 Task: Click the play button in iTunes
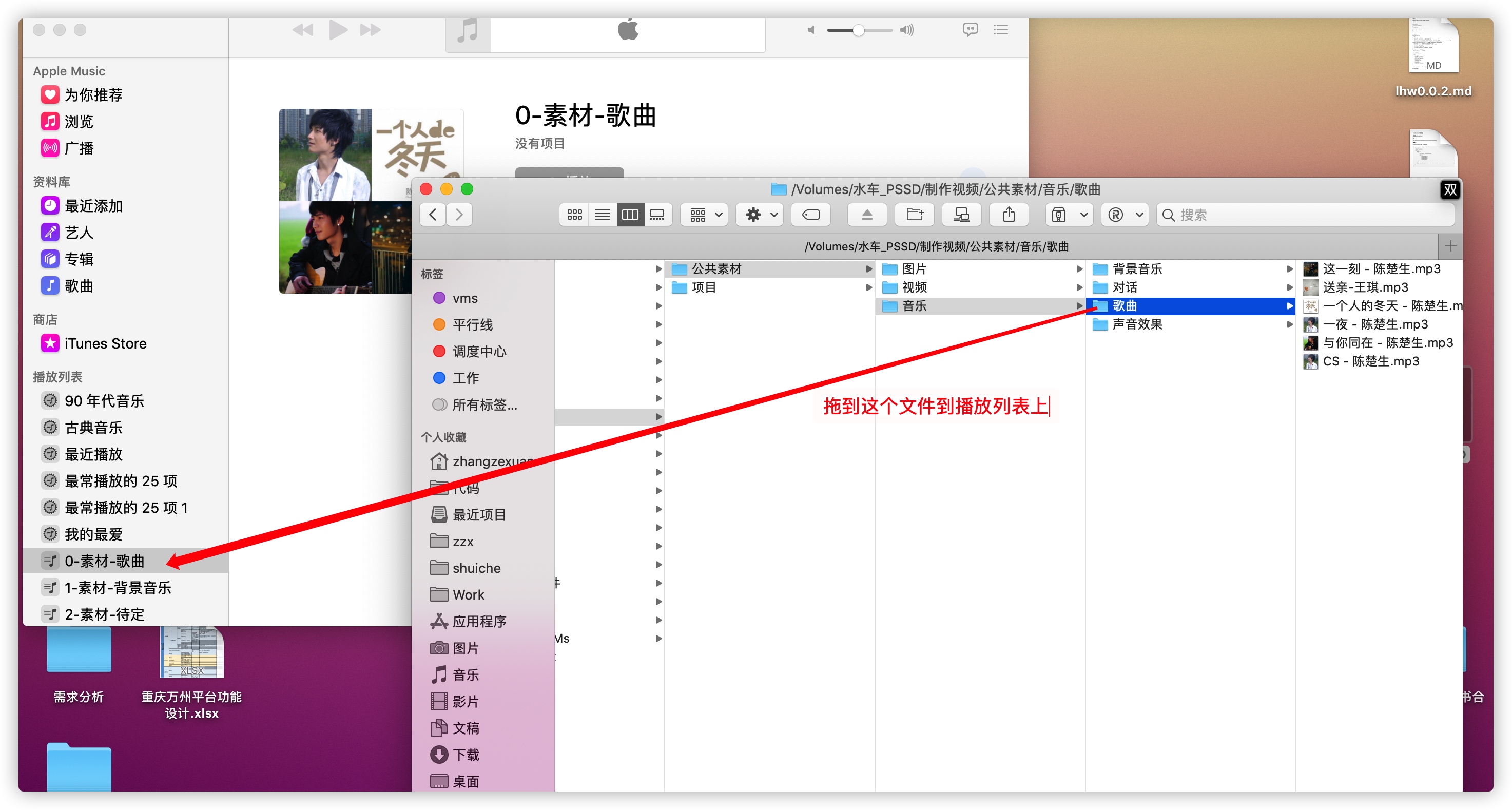(338, 29)
